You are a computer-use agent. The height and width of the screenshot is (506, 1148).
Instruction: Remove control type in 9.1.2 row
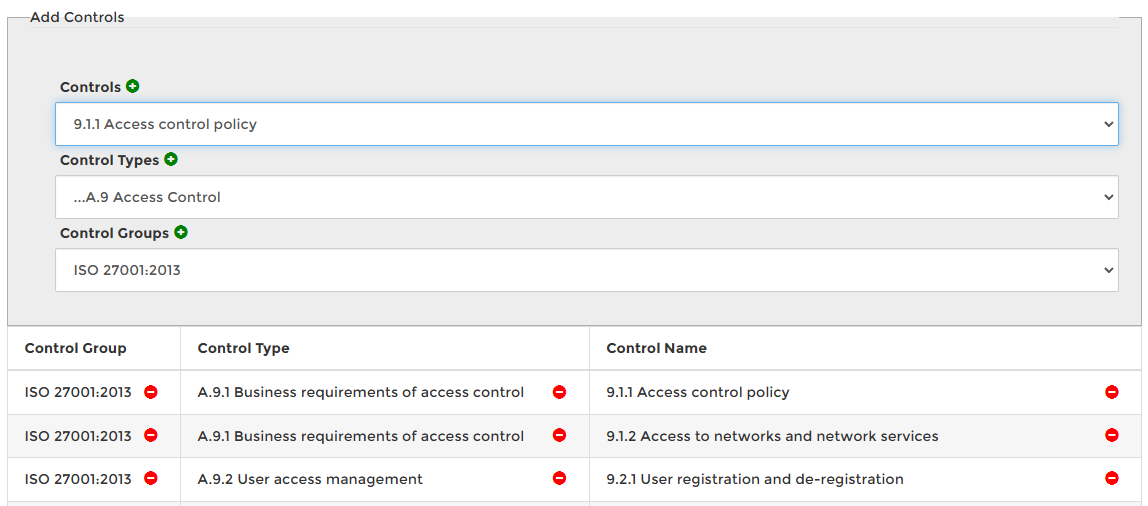pyautogui.click(x=560, y=435)
